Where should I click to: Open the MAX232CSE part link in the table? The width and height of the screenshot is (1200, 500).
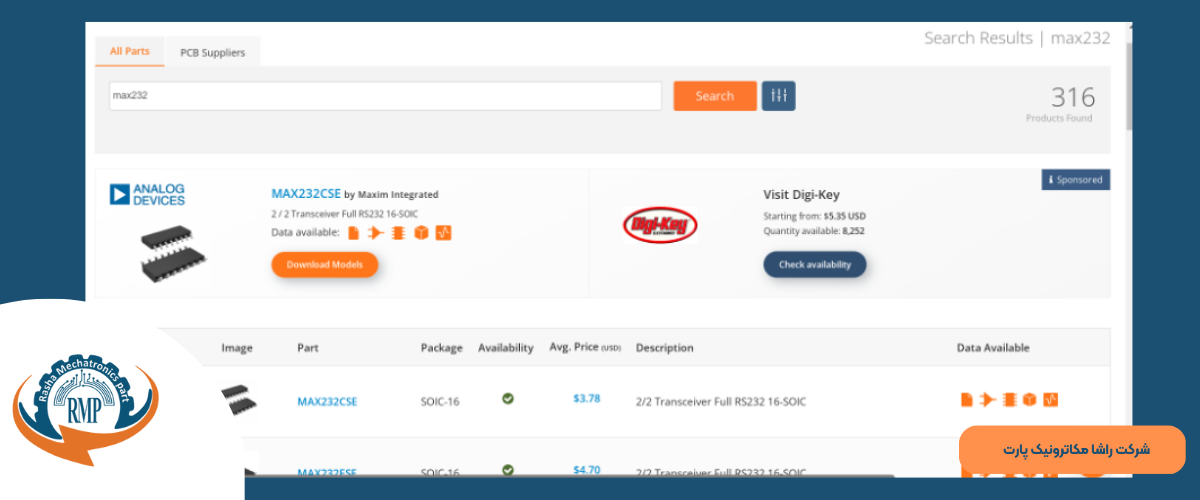[327, 402]
